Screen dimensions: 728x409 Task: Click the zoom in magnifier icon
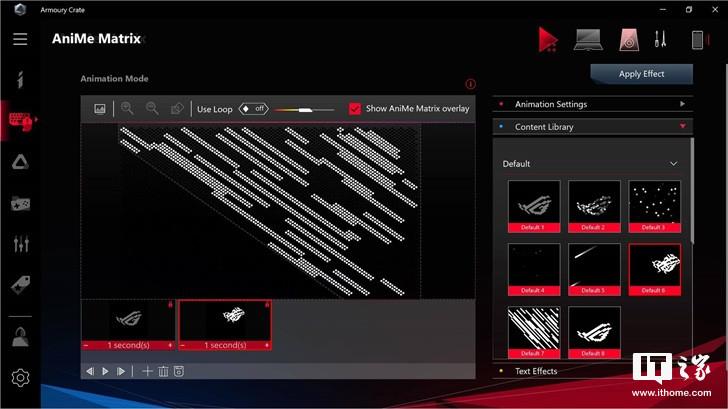[127, 108]
